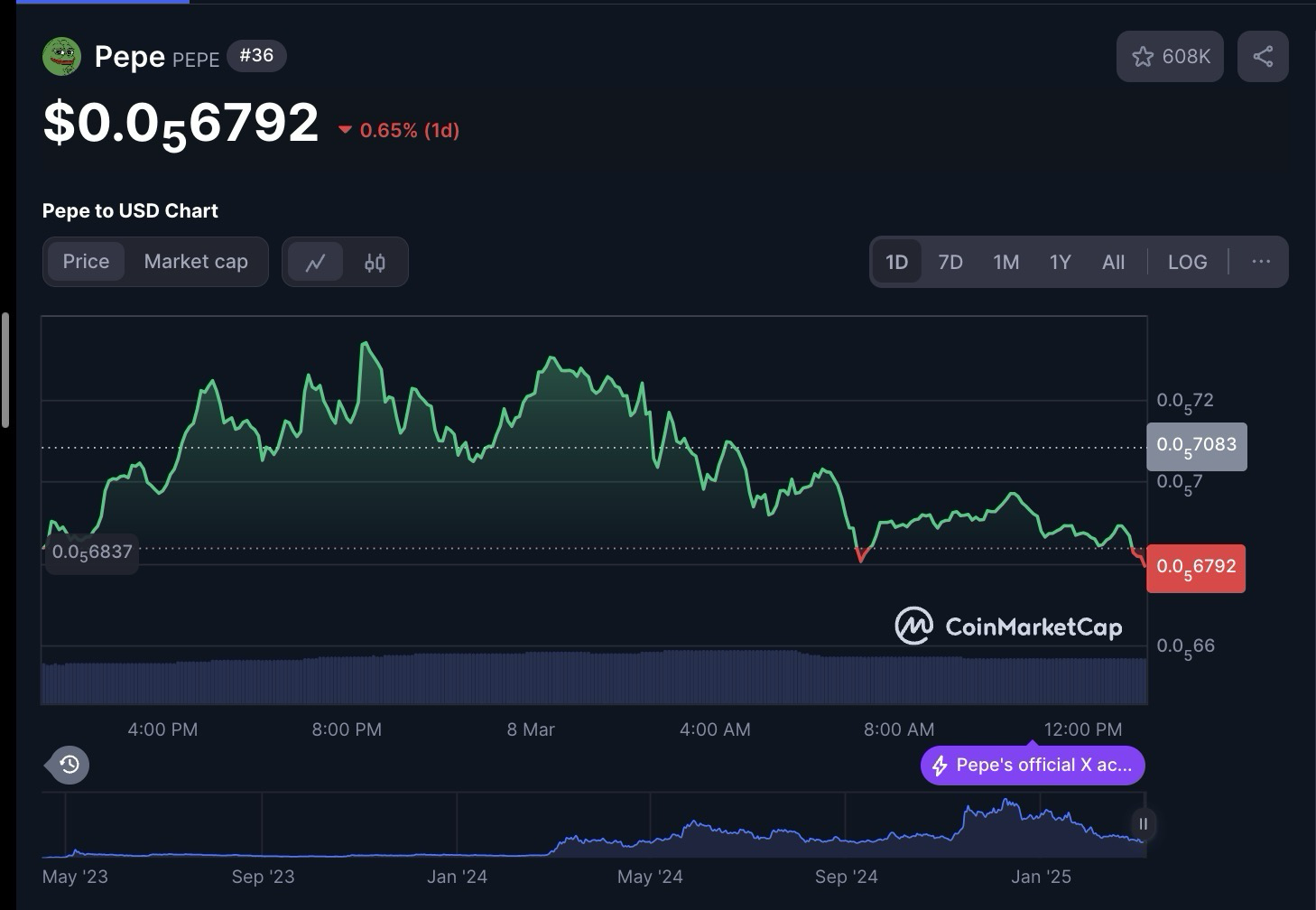Click the vertical scrollbar thumb at the window's left edge

[x=5, y=370]
